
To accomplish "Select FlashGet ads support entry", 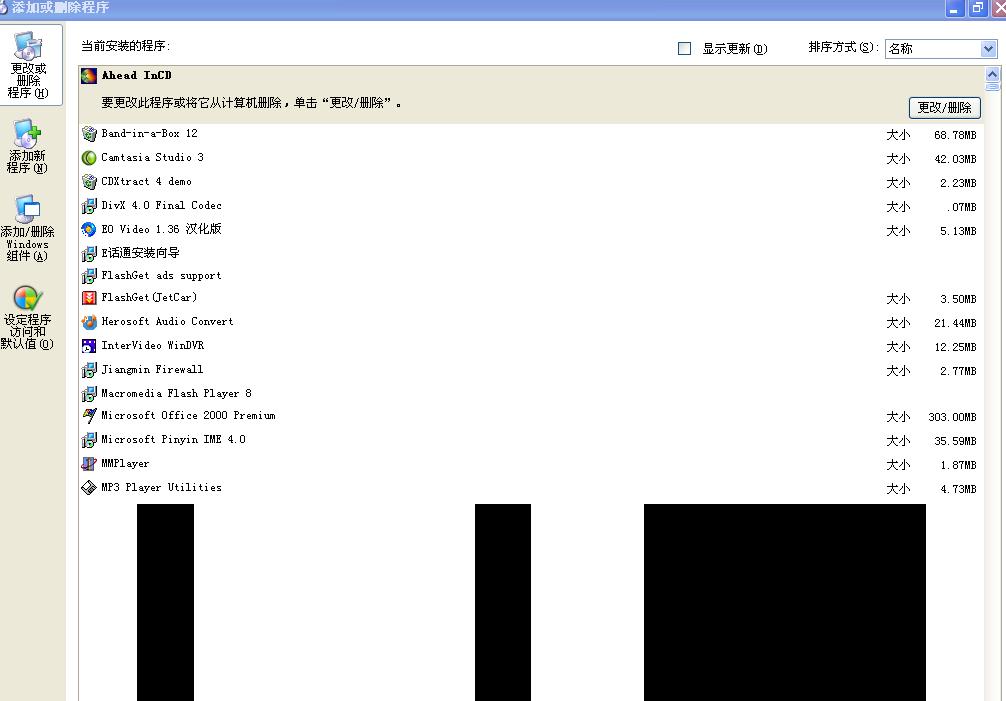I will point(531,276).
